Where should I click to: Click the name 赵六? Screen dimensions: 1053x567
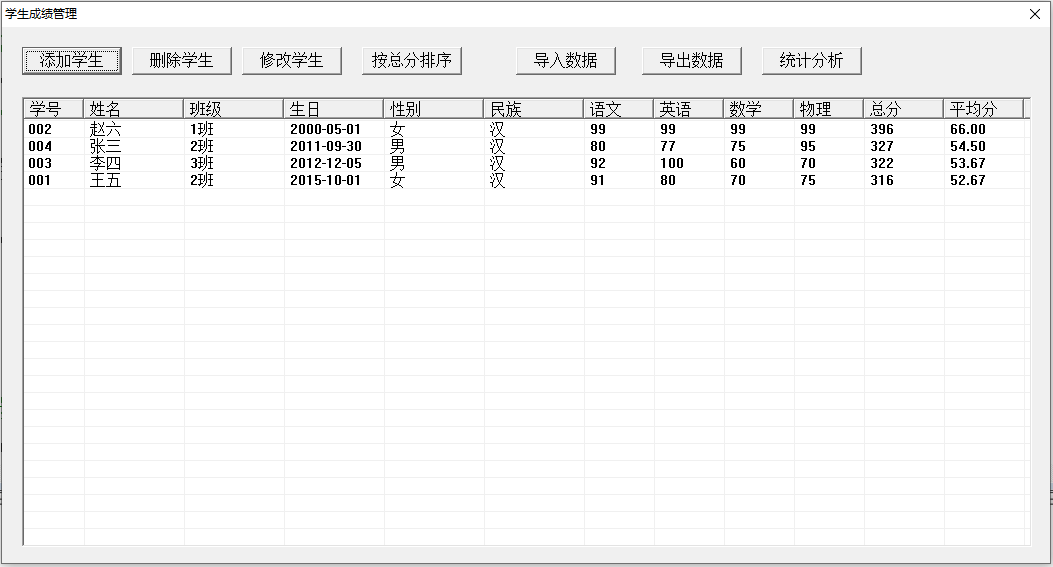click(105, 129)
